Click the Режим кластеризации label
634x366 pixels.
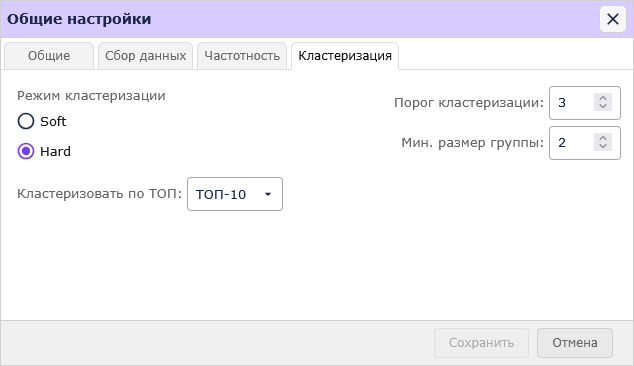[x=91, y=96]
